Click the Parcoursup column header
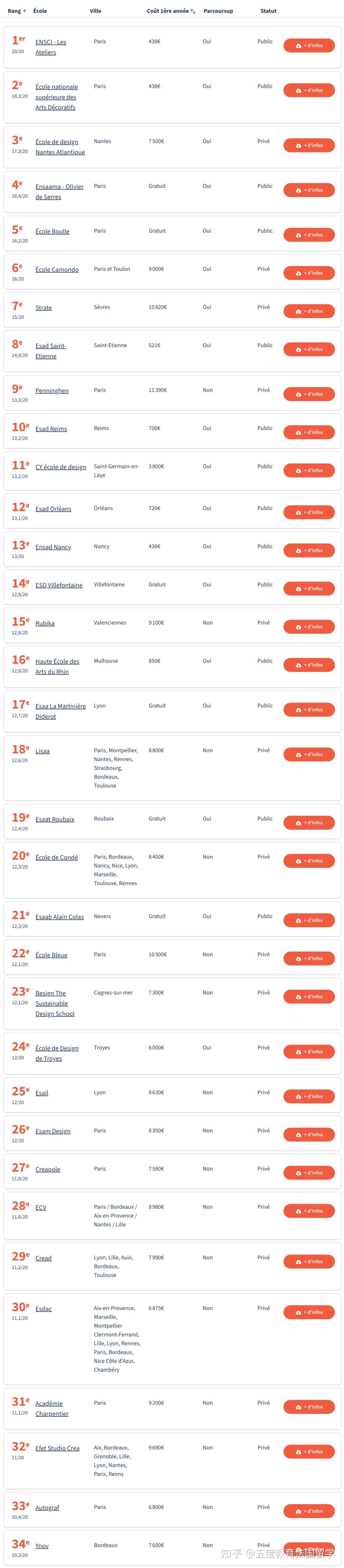This screenshot has width=344, height=1568. click(218, 11)
